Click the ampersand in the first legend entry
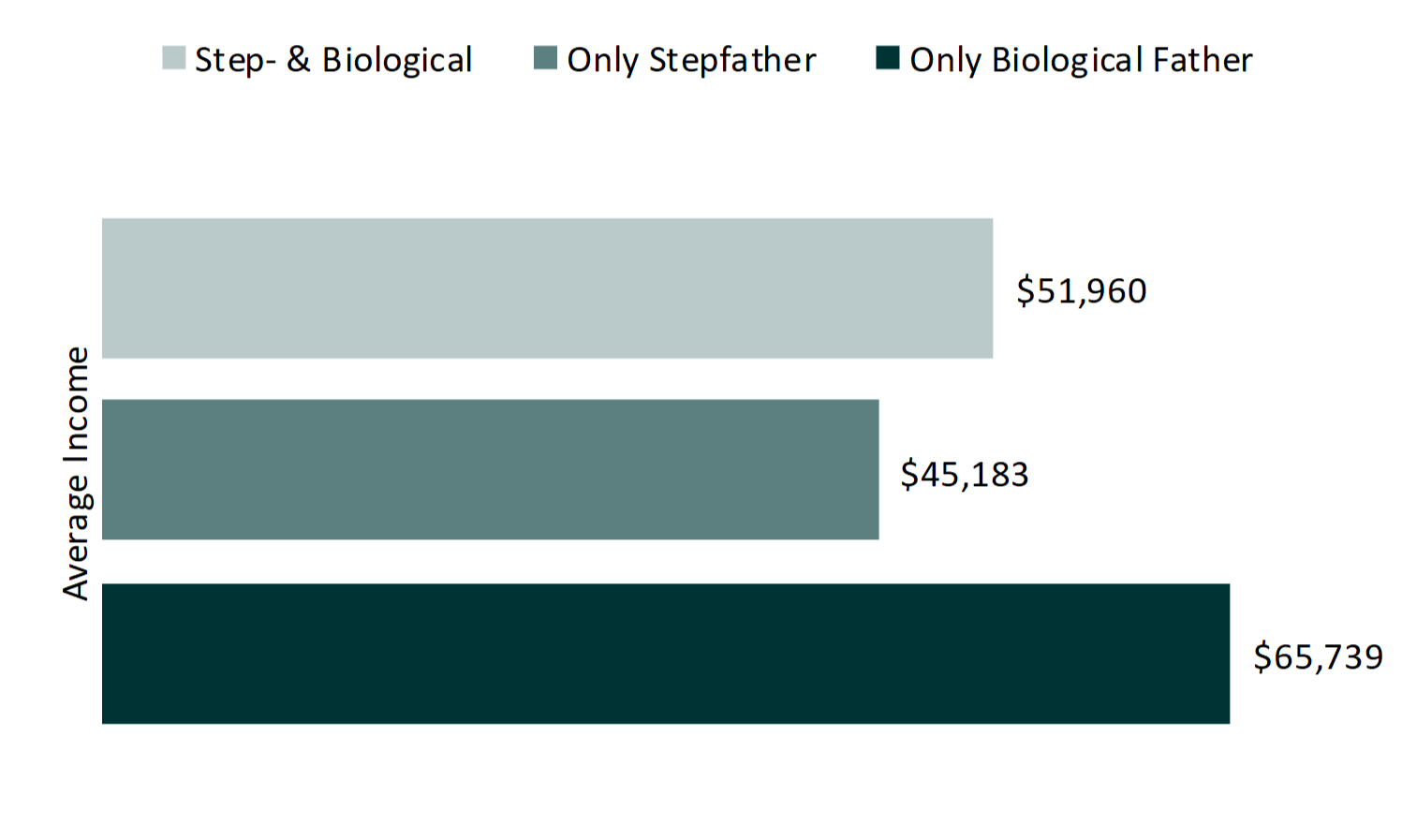 coord(299,59)
